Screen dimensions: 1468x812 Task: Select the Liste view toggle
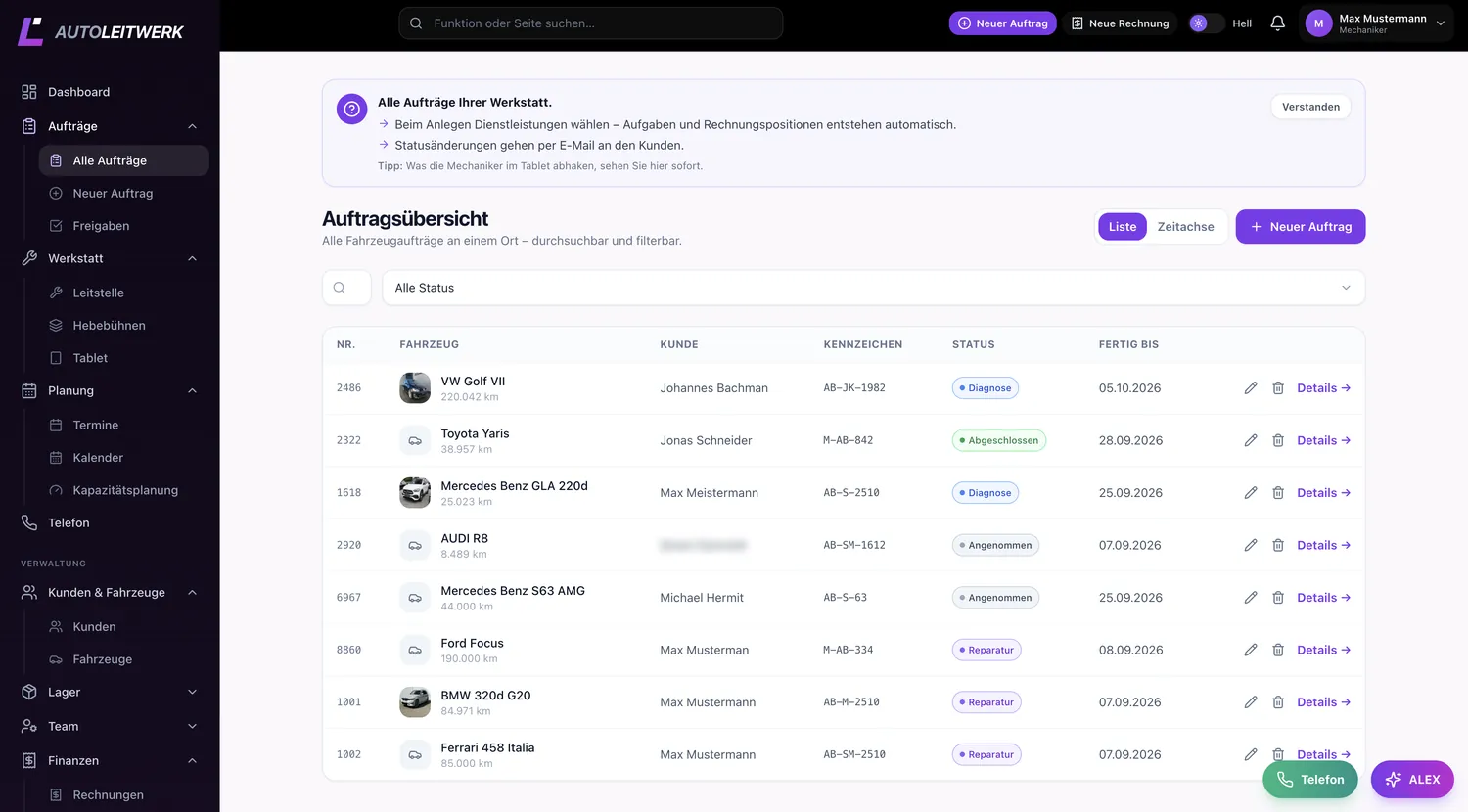coord(1123,227)
